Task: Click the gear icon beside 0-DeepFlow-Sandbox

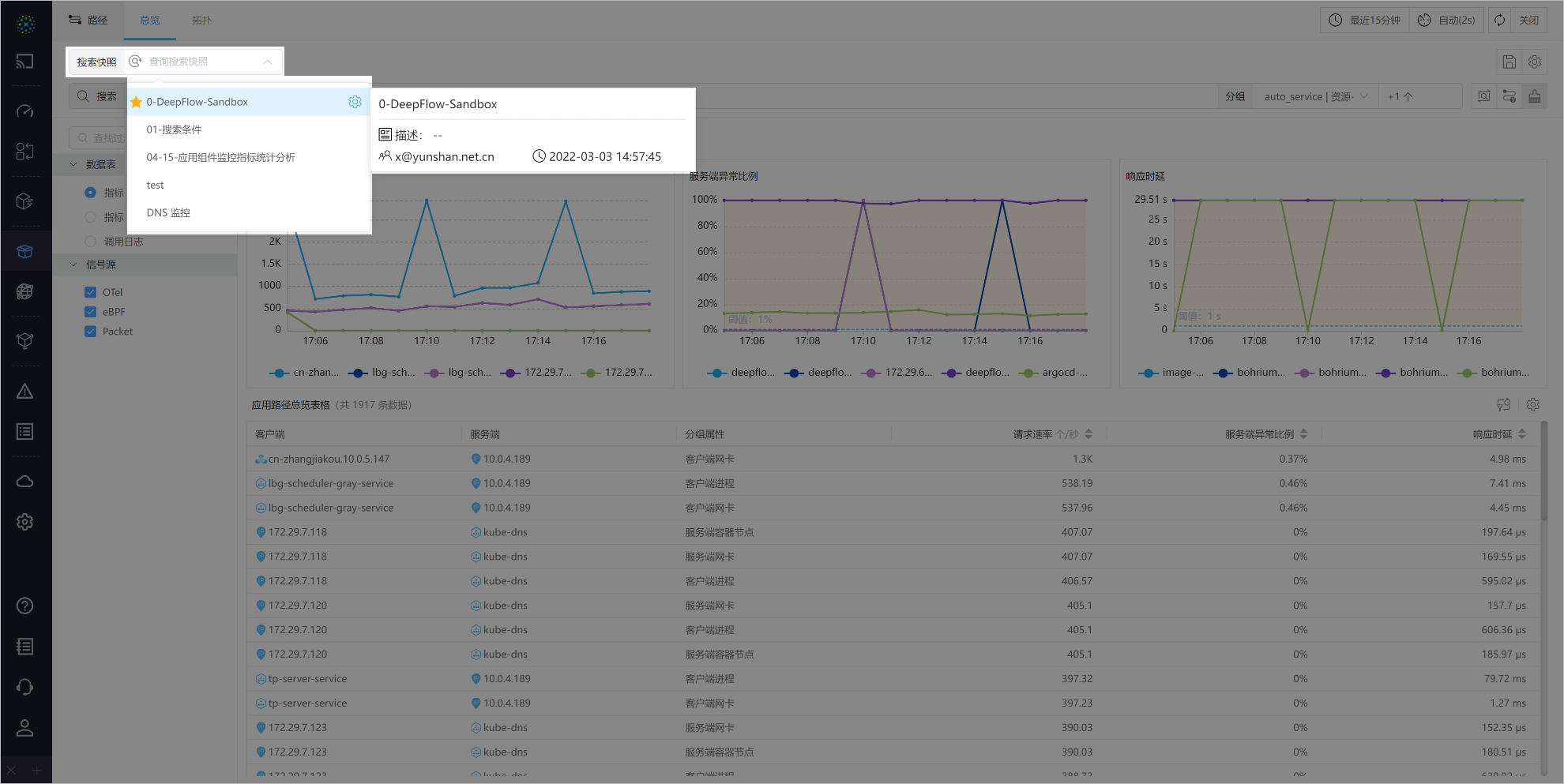Action: click(355, 102)
